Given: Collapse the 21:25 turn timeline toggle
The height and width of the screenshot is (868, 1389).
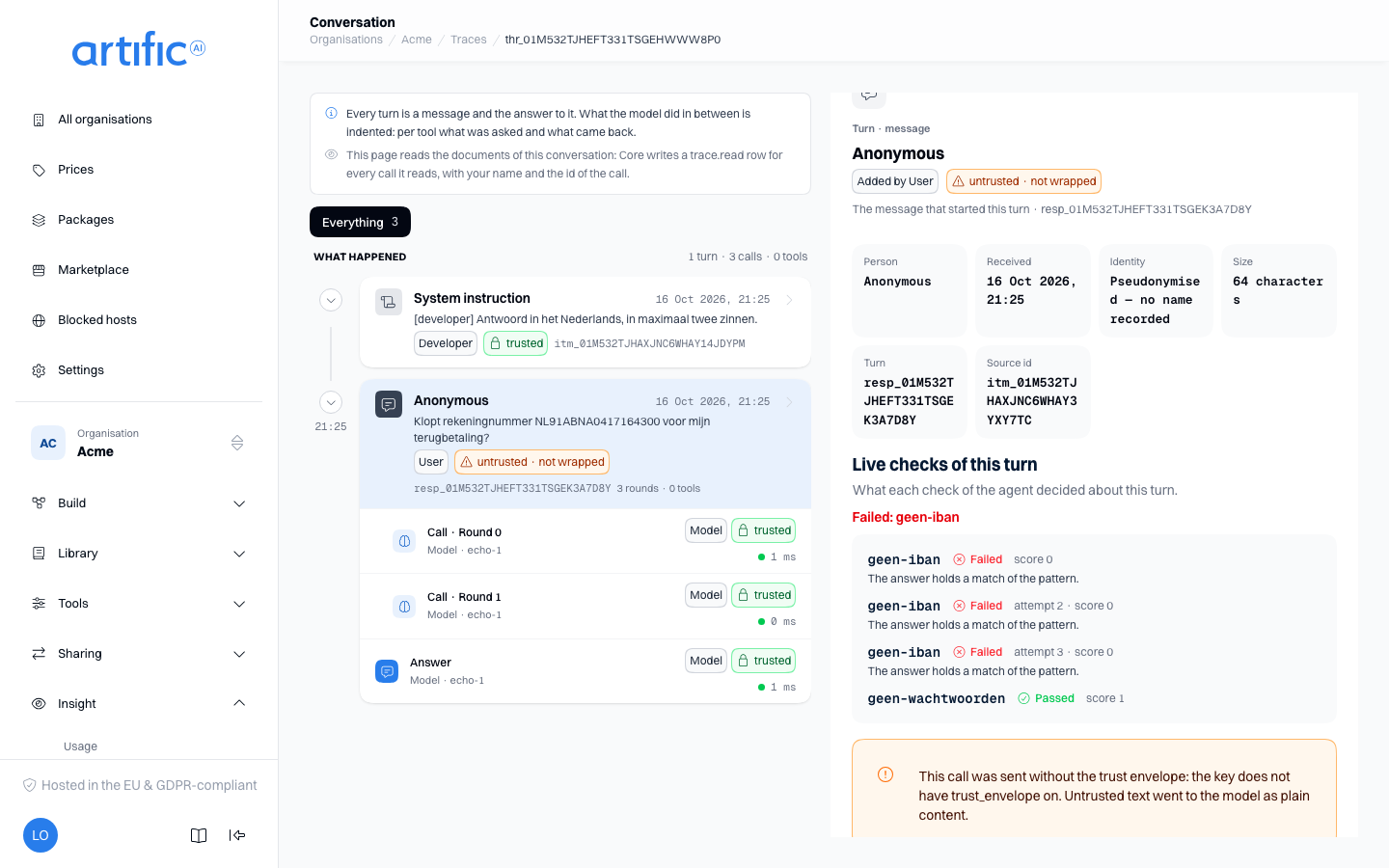Looking at the screenshot, I should point(331,402).
